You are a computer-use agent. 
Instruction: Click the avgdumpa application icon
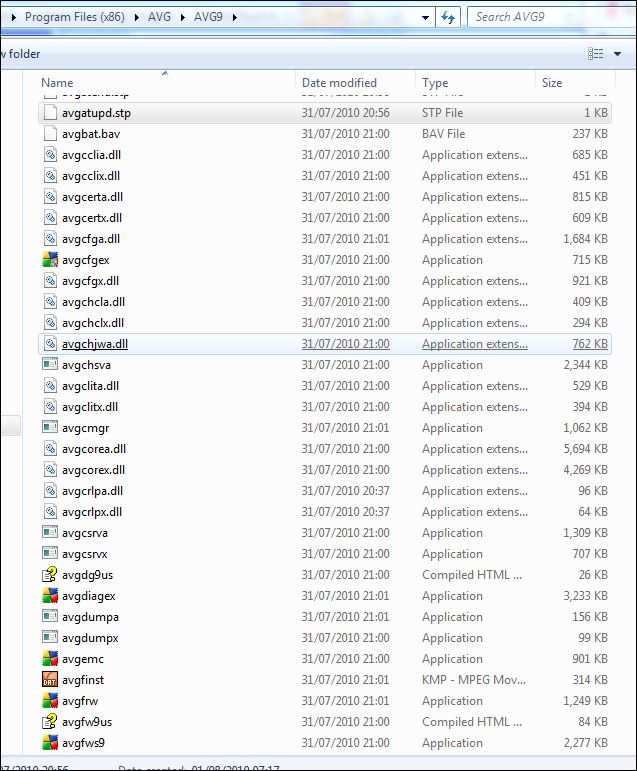(x=50, y=617)
